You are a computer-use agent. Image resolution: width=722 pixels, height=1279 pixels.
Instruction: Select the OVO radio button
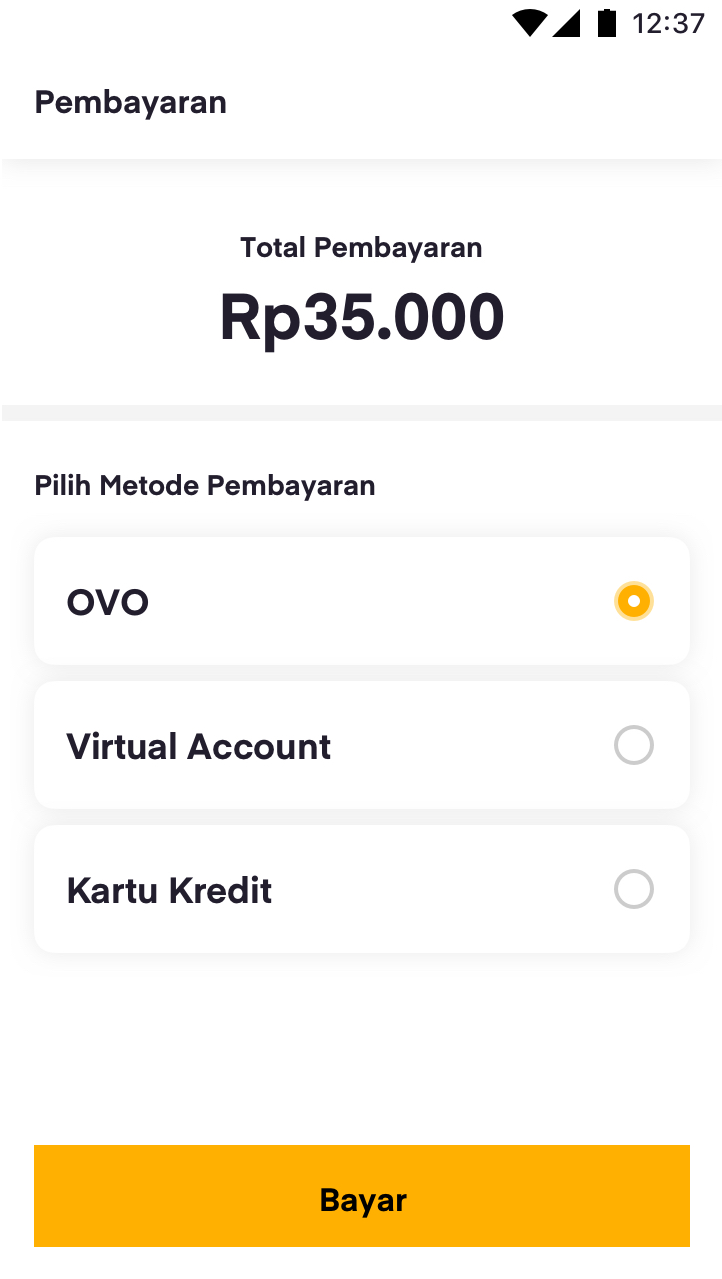point(633,601)
